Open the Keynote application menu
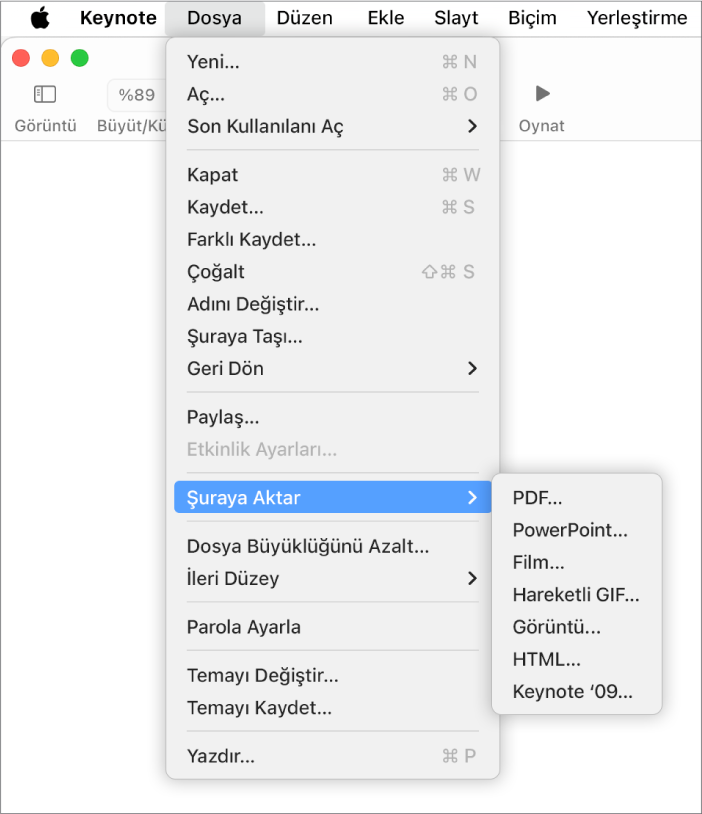This screenshot has width=702, height=814. [118, 18]
